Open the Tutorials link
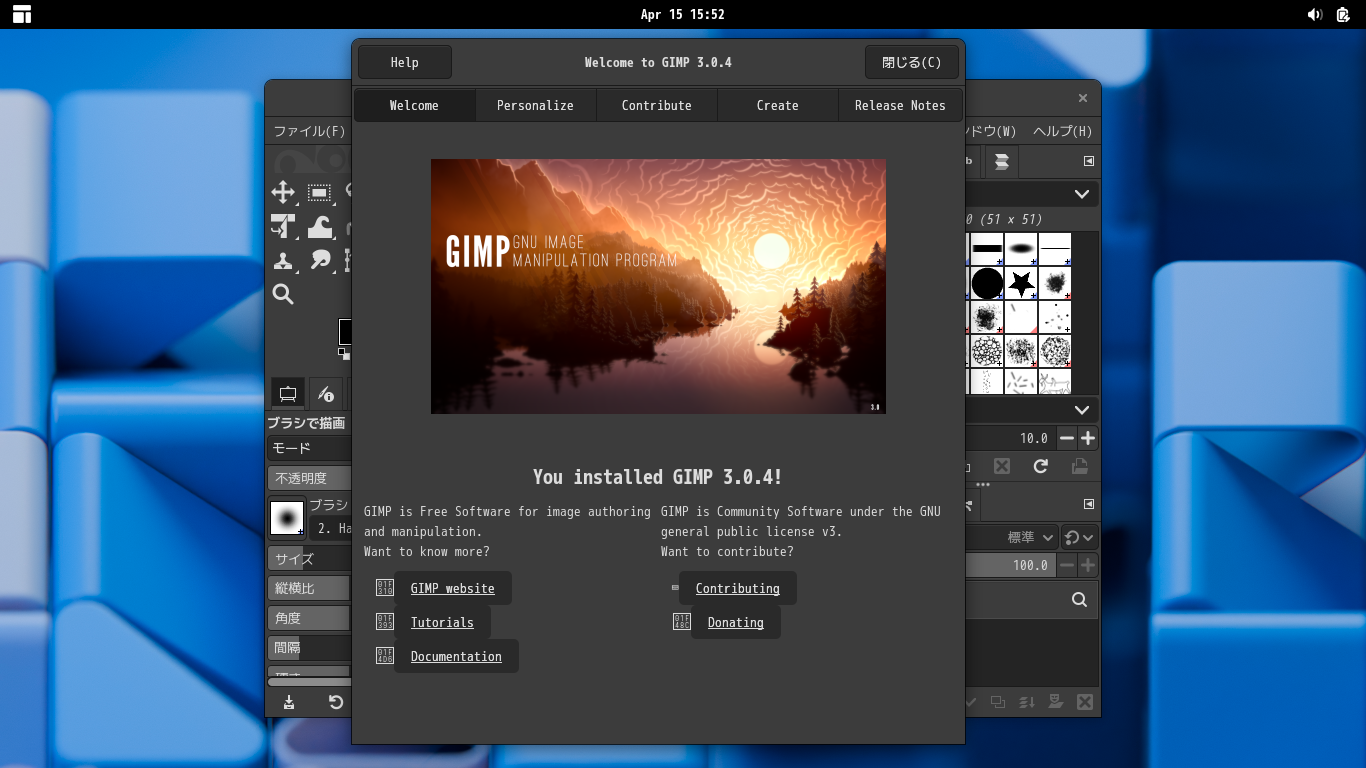Screen dimensions: 1366x768 point(442,622)
